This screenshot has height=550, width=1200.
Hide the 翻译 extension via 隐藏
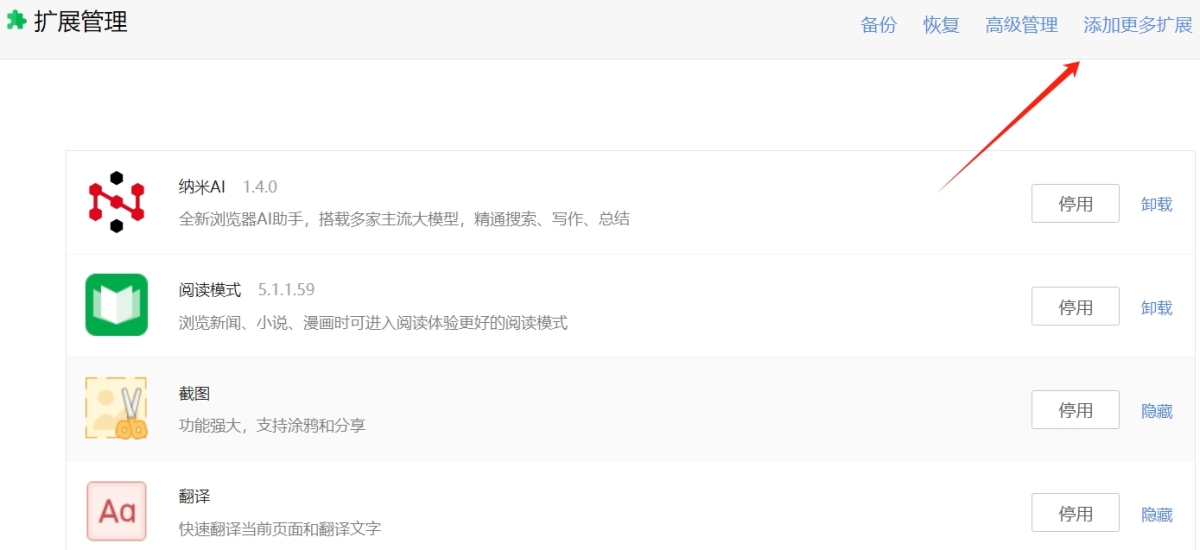pyautogui.click(x=1156, y=515)
